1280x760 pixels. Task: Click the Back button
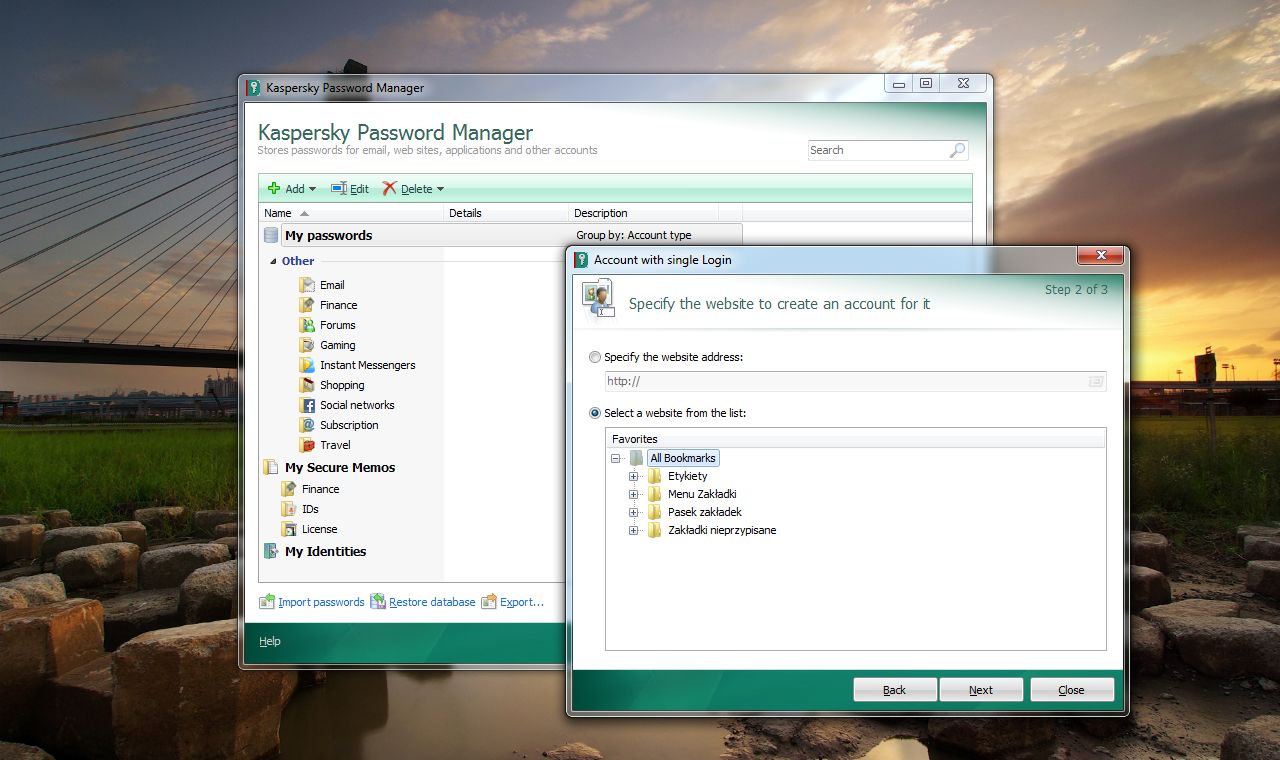(895, 690)
